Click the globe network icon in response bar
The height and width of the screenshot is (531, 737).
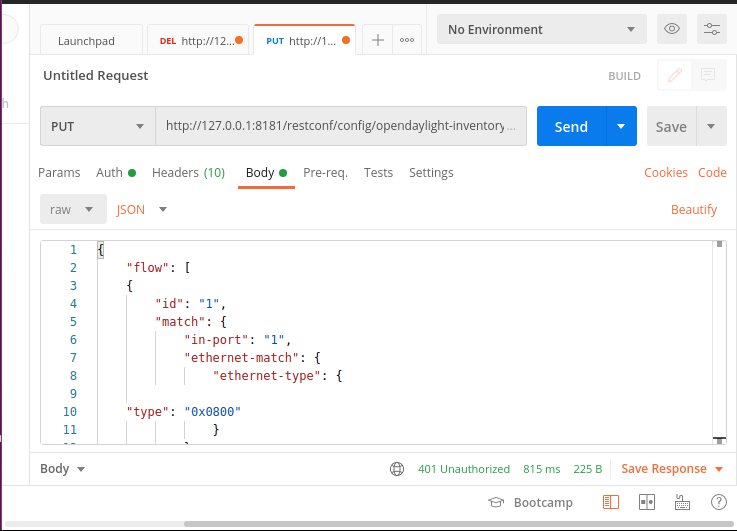point(397,469)
